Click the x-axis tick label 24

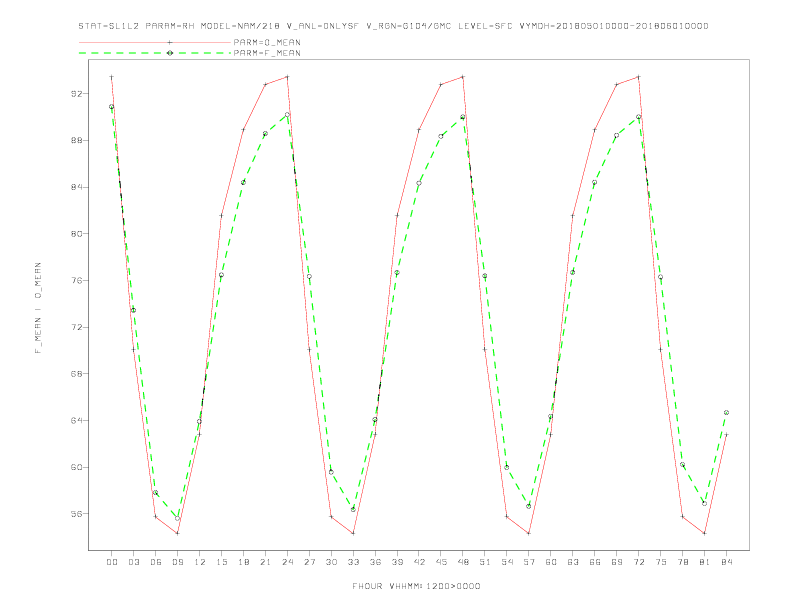[287, 562]
